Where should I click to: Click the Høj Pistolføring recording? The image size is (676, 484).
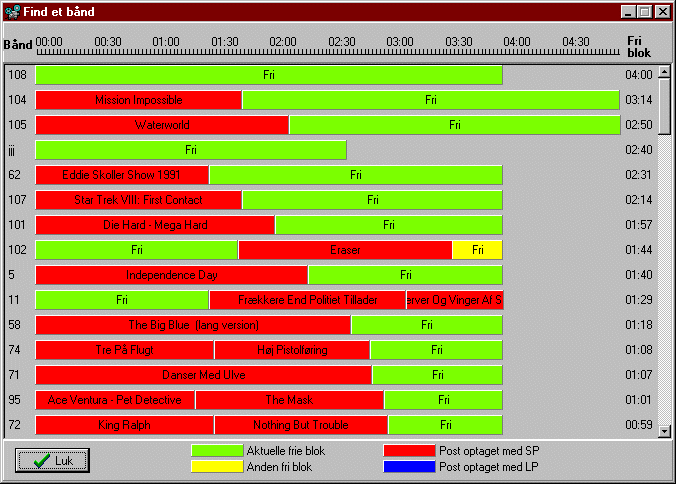(292, 350)
